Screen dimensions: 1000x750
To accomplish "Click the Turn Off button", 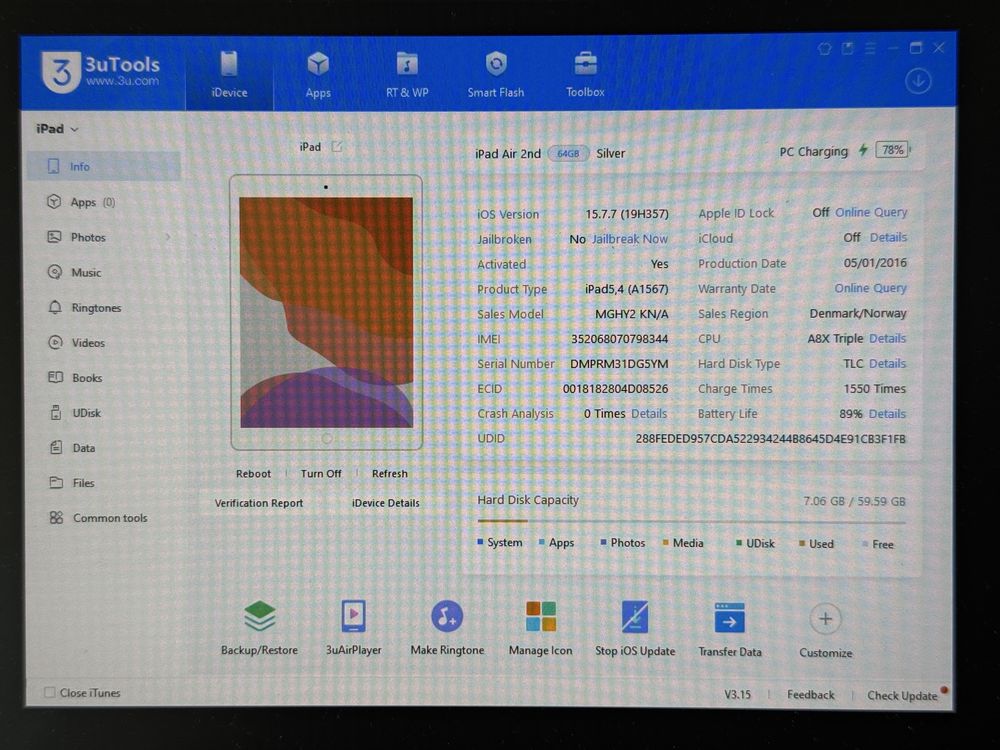I will click(321, 474).
